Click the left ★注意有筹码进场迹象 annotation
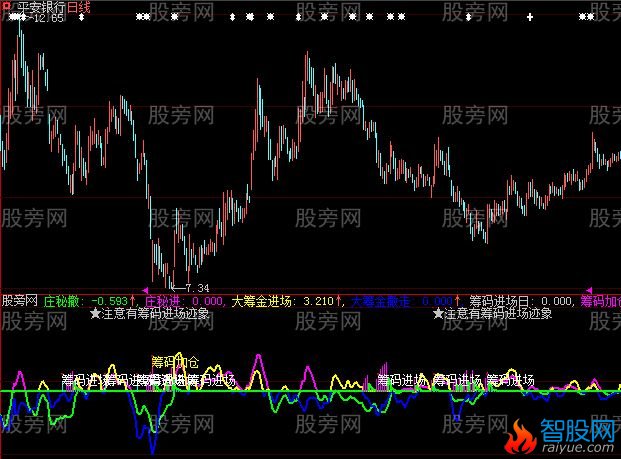This screenshot has height=459, width=621. click(149, 314)
